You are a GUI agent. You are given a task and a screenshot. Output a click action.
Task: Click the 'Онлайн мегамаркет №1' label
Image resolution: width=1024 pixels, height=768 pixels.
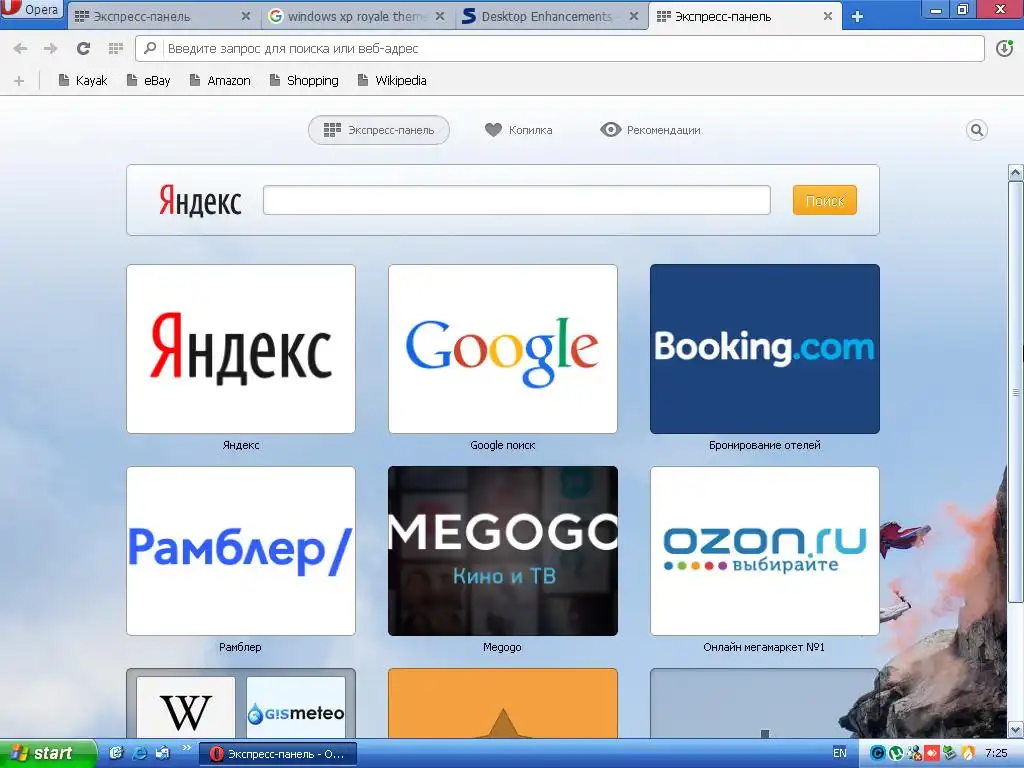[x=764, y=647]
